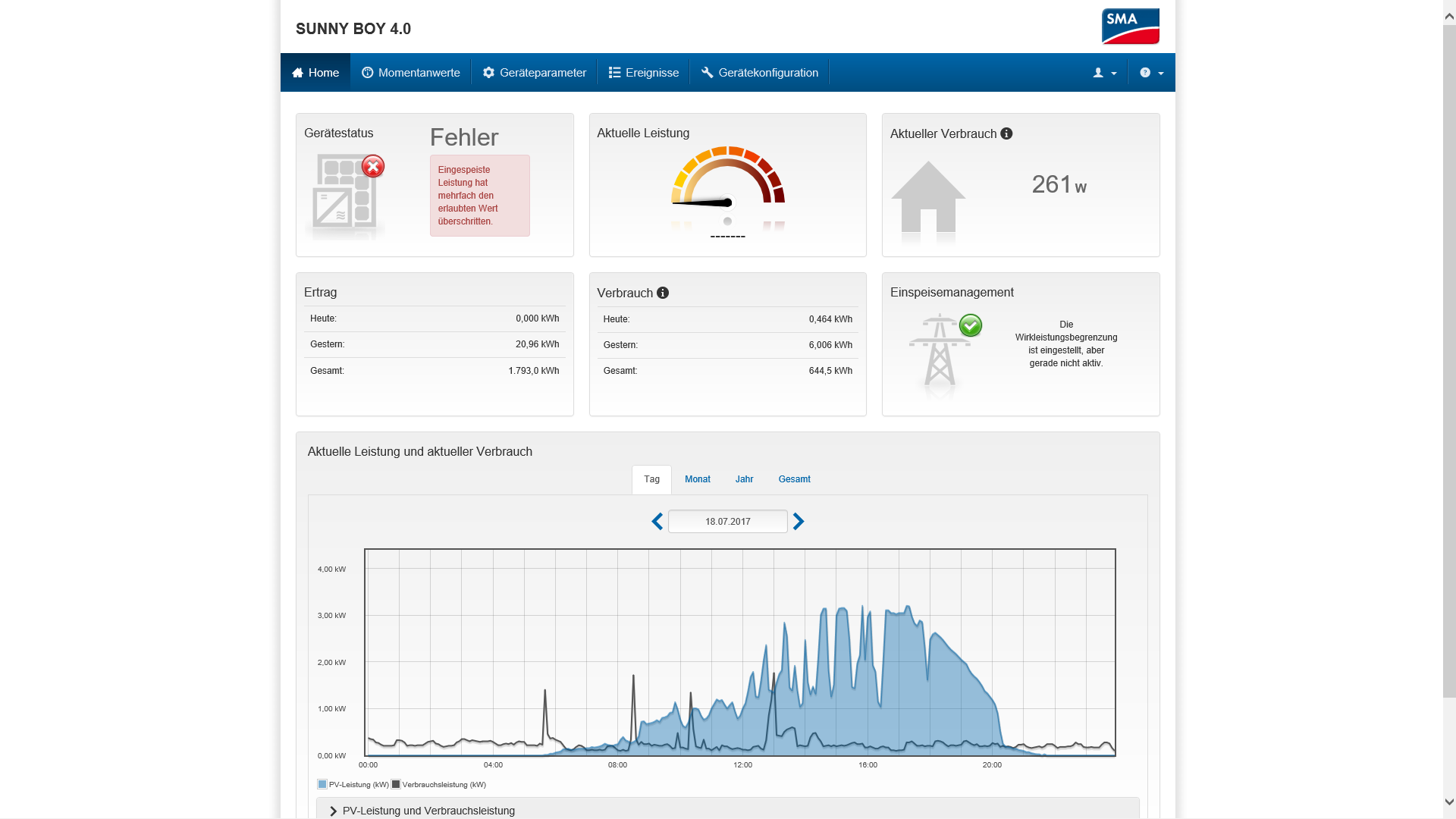Image resolution: width=1456 pixels, height=819 pixels.
Task: Expand PV-Leistung und Verbrauchsleistung section
Action: [x=428, y=811]
